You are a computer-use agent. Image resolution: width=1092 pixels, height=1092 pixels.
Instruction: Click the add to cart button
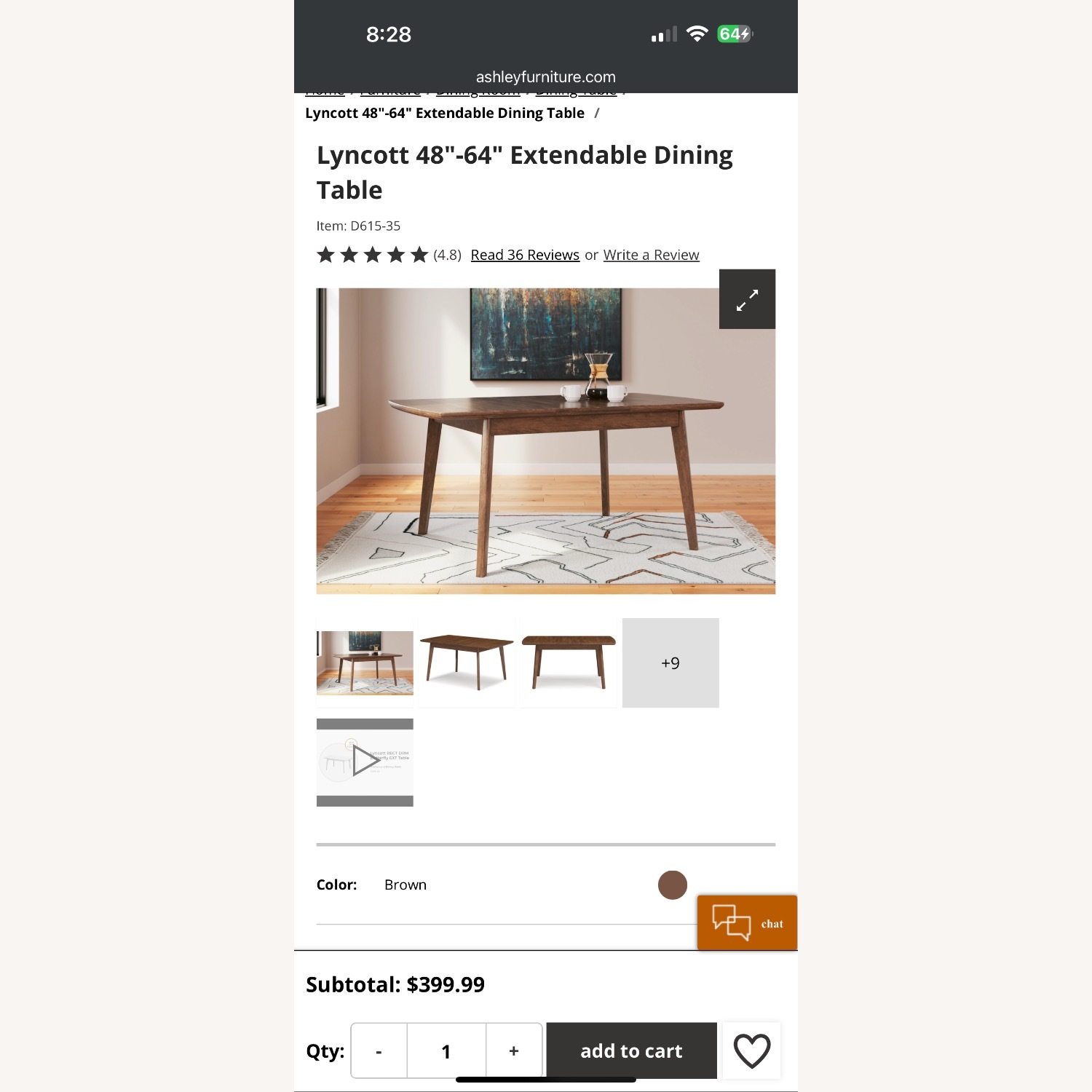[x=632, y=1051]
